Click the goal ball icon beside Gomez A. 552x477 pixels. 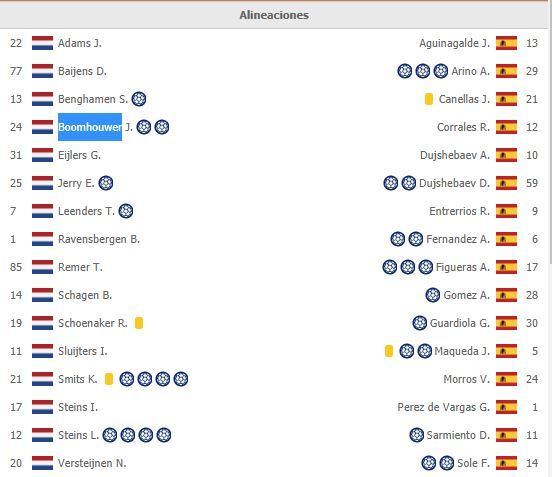[433, 295]
